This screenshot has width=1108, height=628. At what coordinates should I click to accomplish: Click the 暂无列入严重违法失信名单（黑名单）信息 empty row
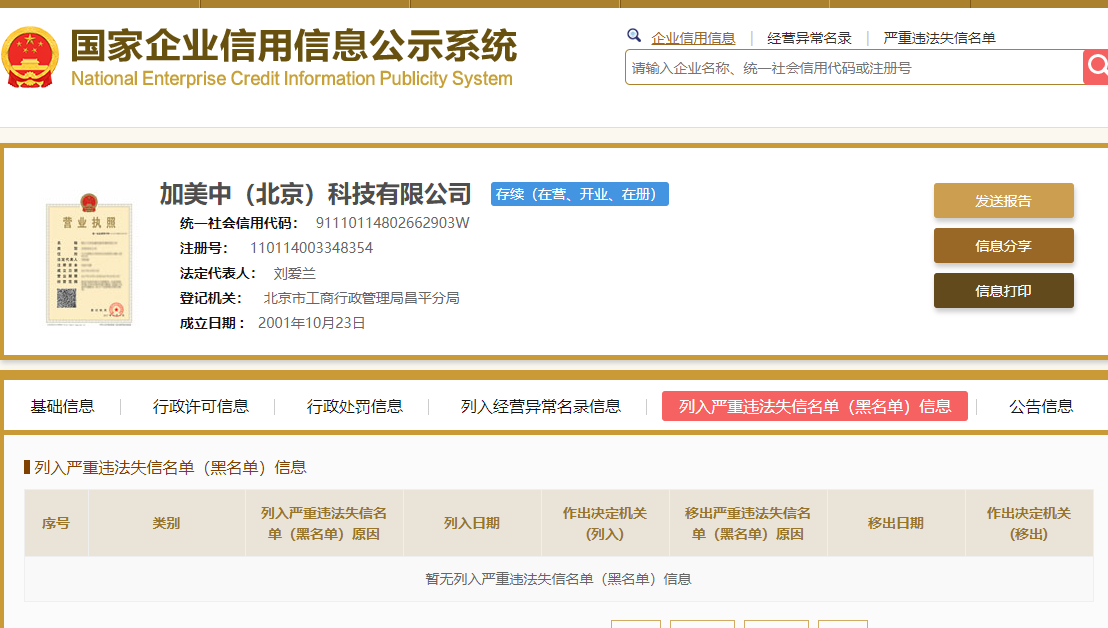558,579
